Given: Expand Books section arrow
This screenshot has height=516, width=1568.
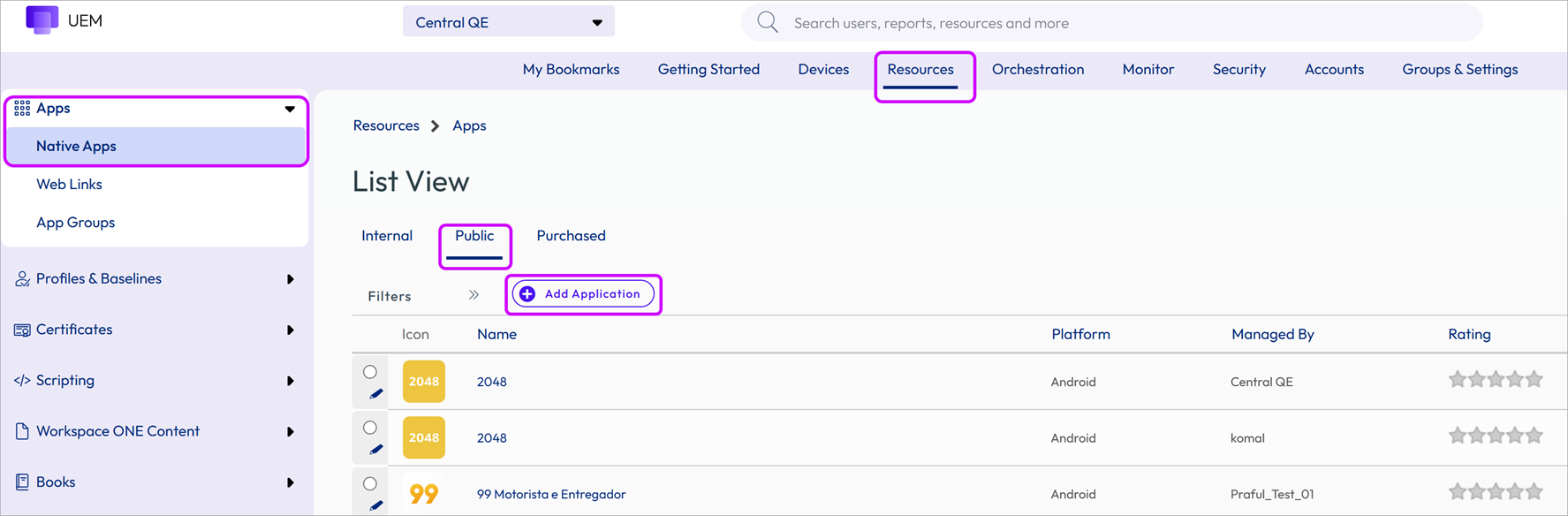Looking at the screenshot, I should pyautogui.click(x=290, y=482).
